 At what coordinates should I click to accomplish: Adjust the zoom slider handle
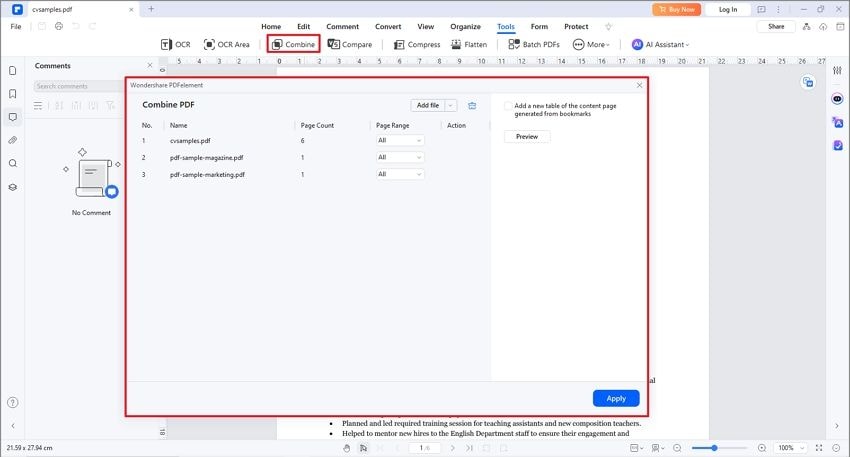pyautogui.click(x=714, y=448)
